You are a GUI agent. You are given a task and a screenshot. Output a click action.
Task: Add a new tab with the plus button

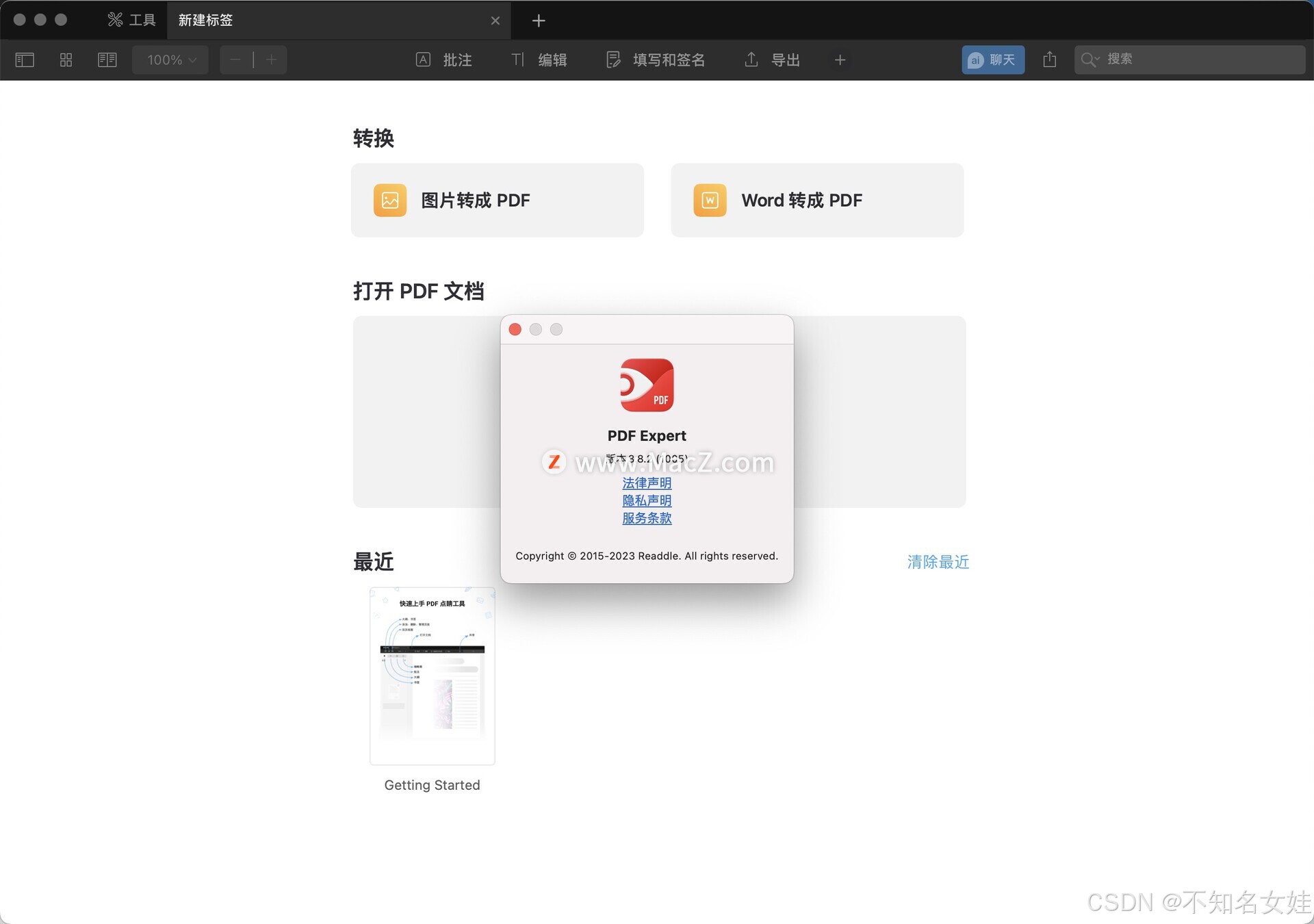point(539,21)
